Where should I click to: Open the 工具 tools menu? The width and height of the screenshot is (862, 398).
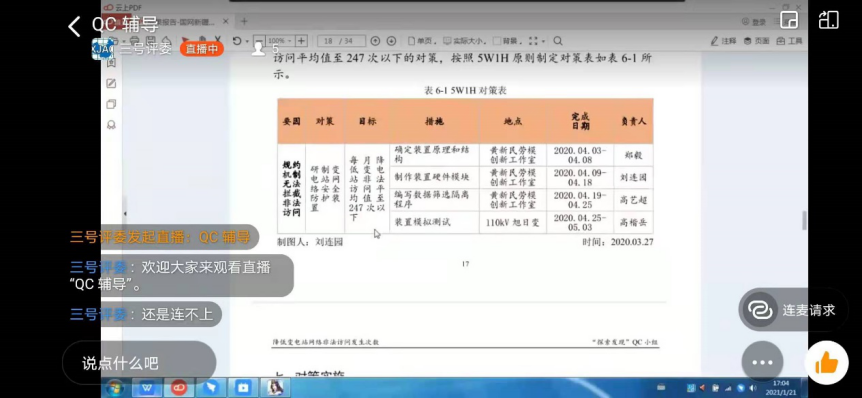click(789, 41)
